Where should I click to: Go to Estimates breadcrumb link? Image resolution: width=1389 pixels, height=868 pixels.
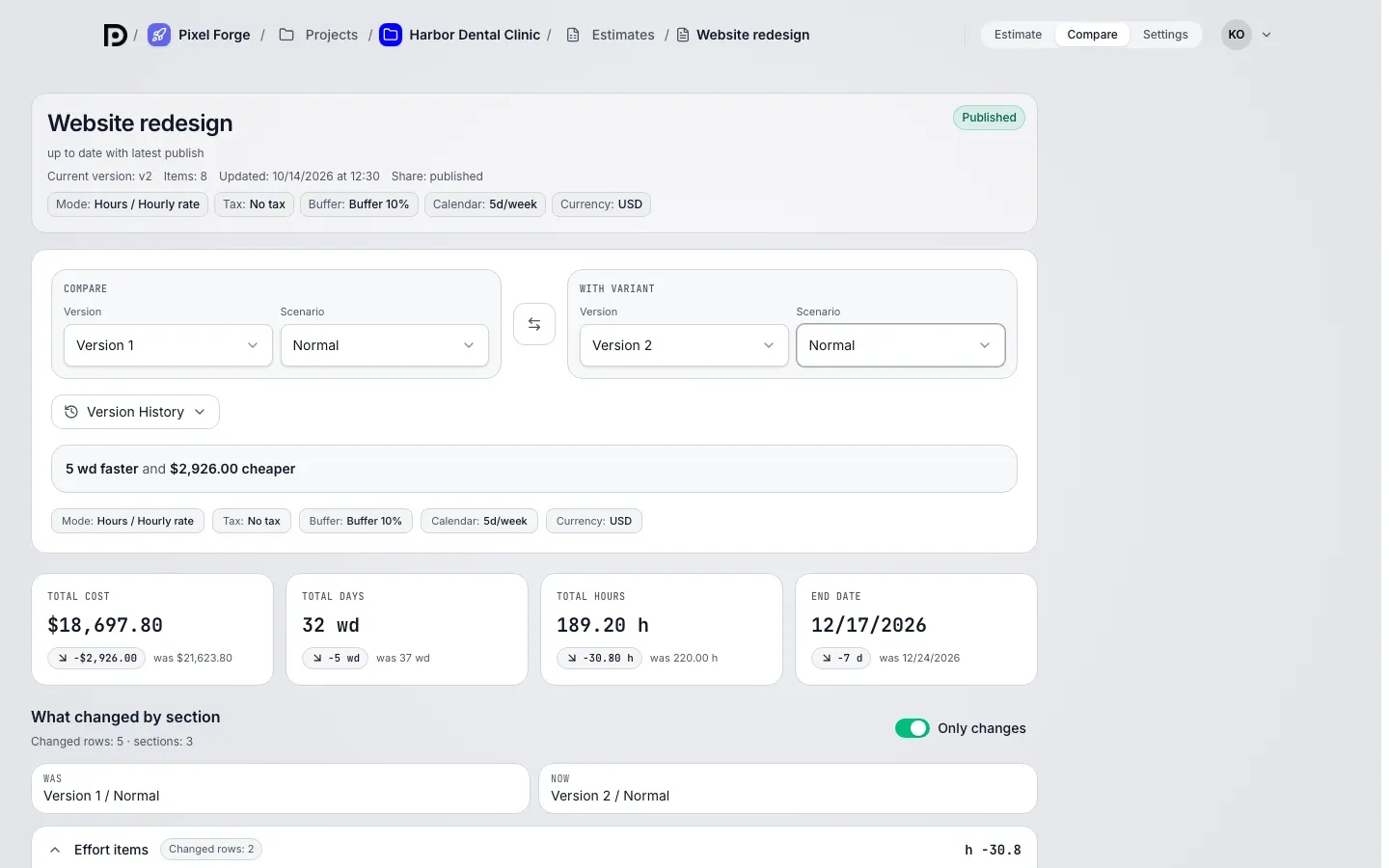(623, 35)
